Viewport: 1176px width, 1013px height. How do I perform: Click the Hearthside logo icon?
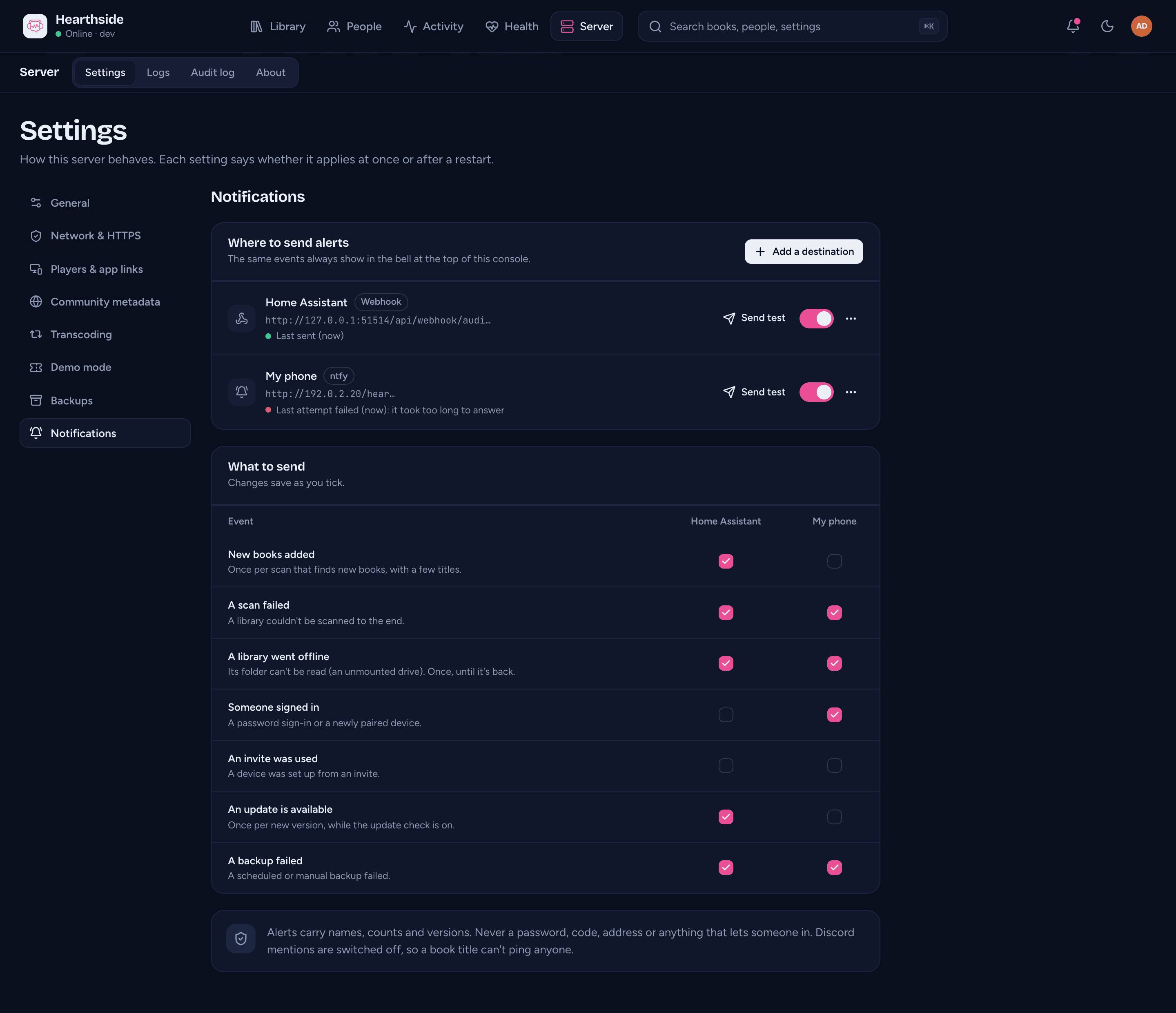click(x=35, y=26)
